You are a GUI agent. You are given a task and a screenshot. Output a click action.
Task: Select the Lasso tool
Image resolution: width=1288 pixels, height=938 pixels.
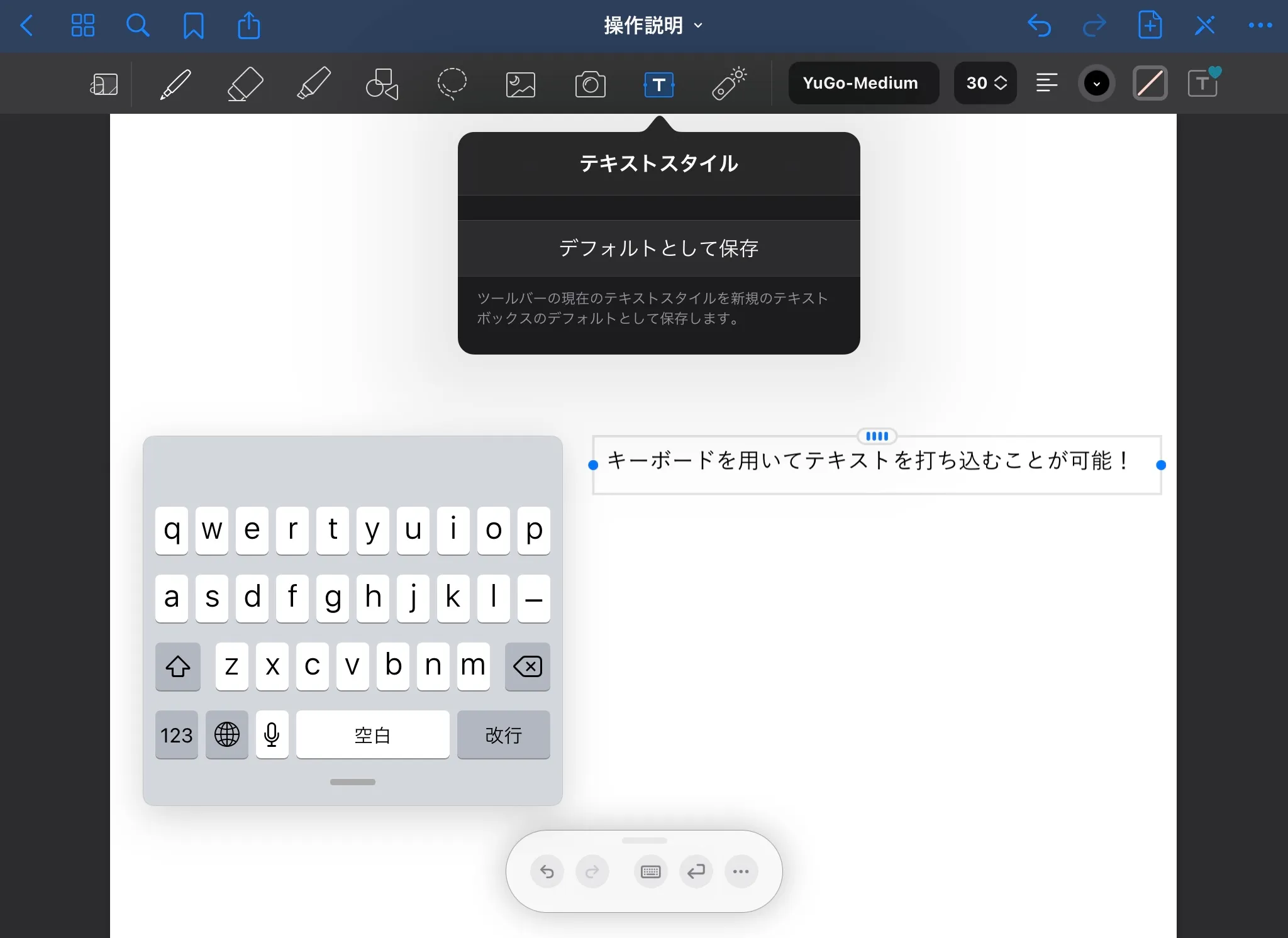click(x=452, y=84)
